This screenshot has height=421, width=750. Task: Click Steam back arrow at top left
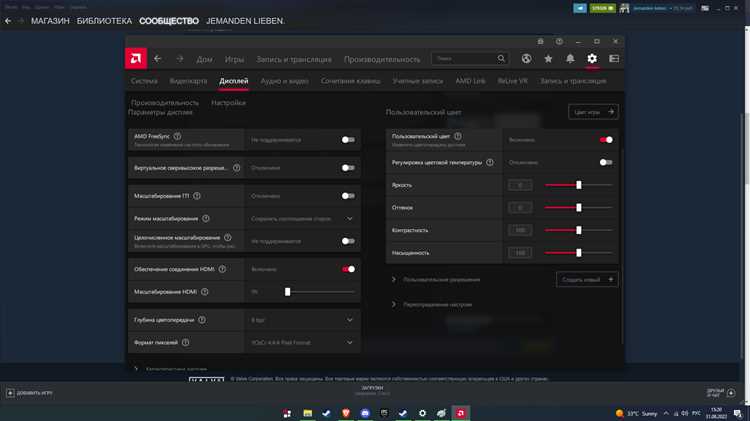pyautogui.click(x=8, y=21)
